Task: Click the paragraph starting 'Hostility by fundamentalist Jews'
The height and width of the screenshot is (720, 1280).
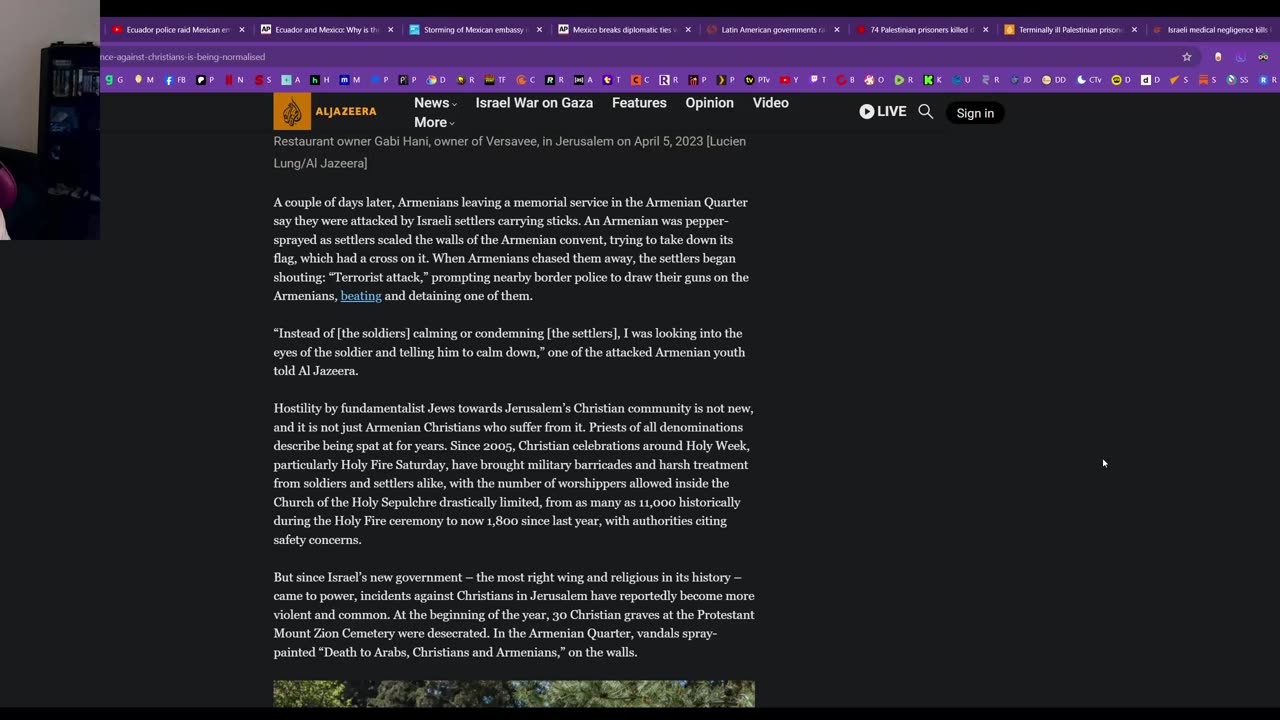Action: (514, 474)
